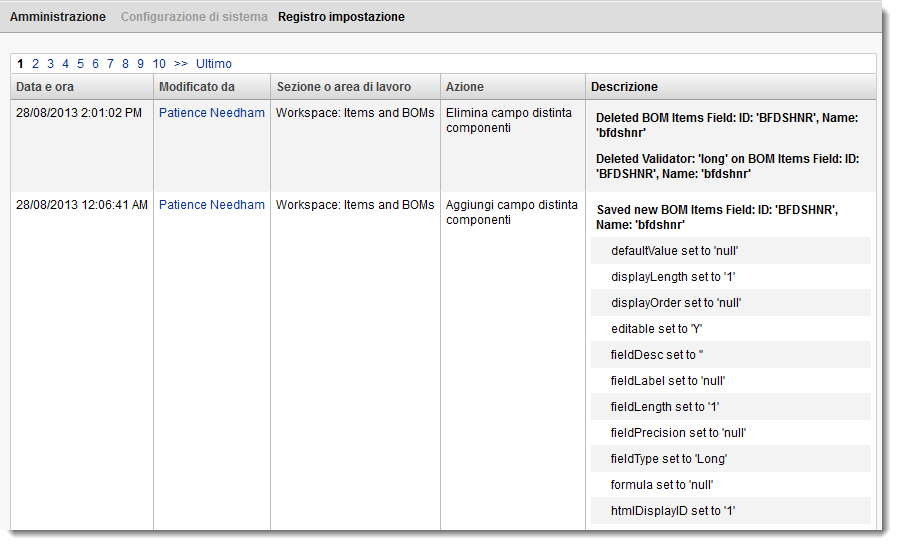This screenshot has height=545, width=897.
Task: Go to page 3 of log
Action: [x=50, y=64]
